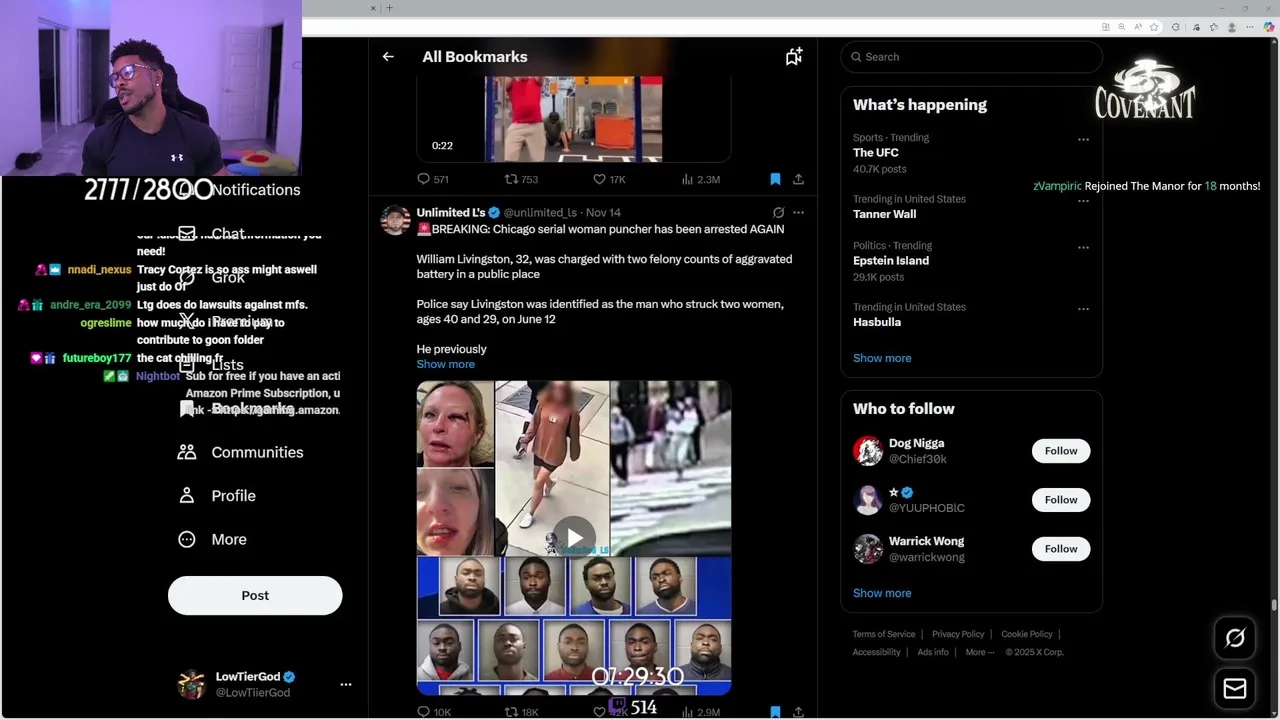Show more trends under What's happening
The height and width of the screenshot is (720, 1280).
(x=882, y=358)
